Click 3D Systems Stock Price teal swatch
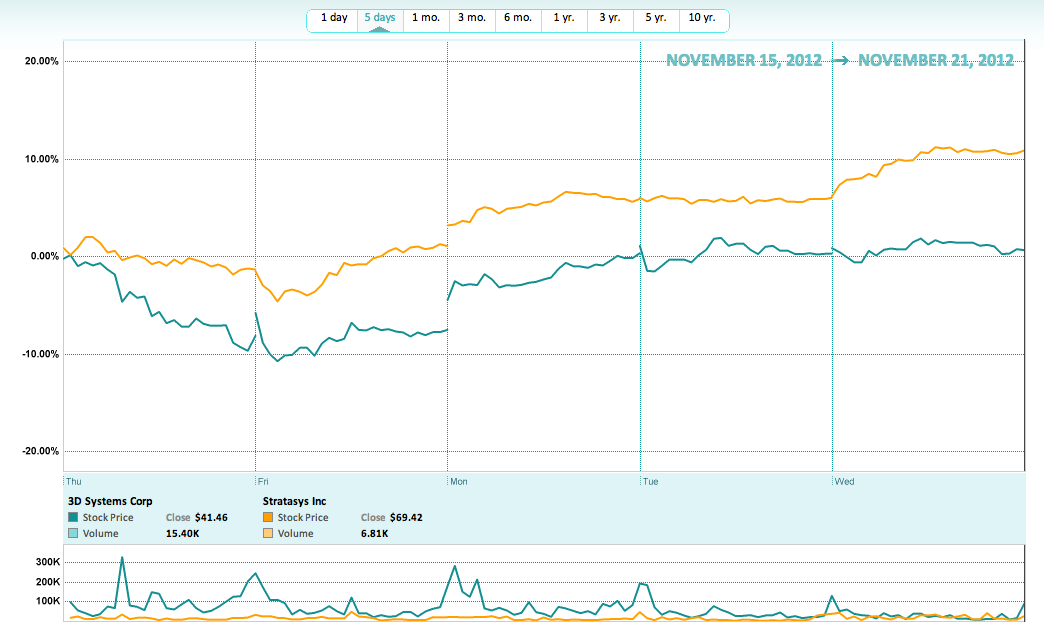This screenshot has height=632, width=1044. coord(73,518)
